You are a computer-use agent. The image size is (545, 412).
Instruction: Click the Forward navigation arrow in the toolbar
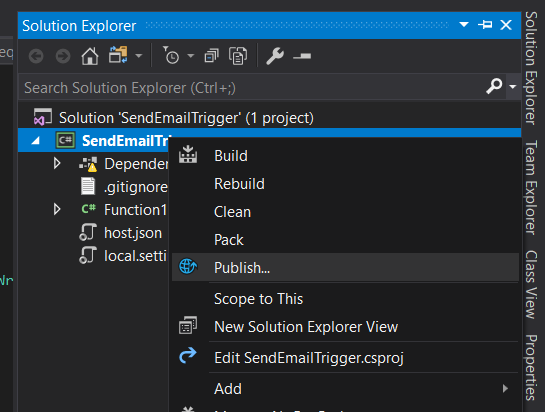pos(63,56)
